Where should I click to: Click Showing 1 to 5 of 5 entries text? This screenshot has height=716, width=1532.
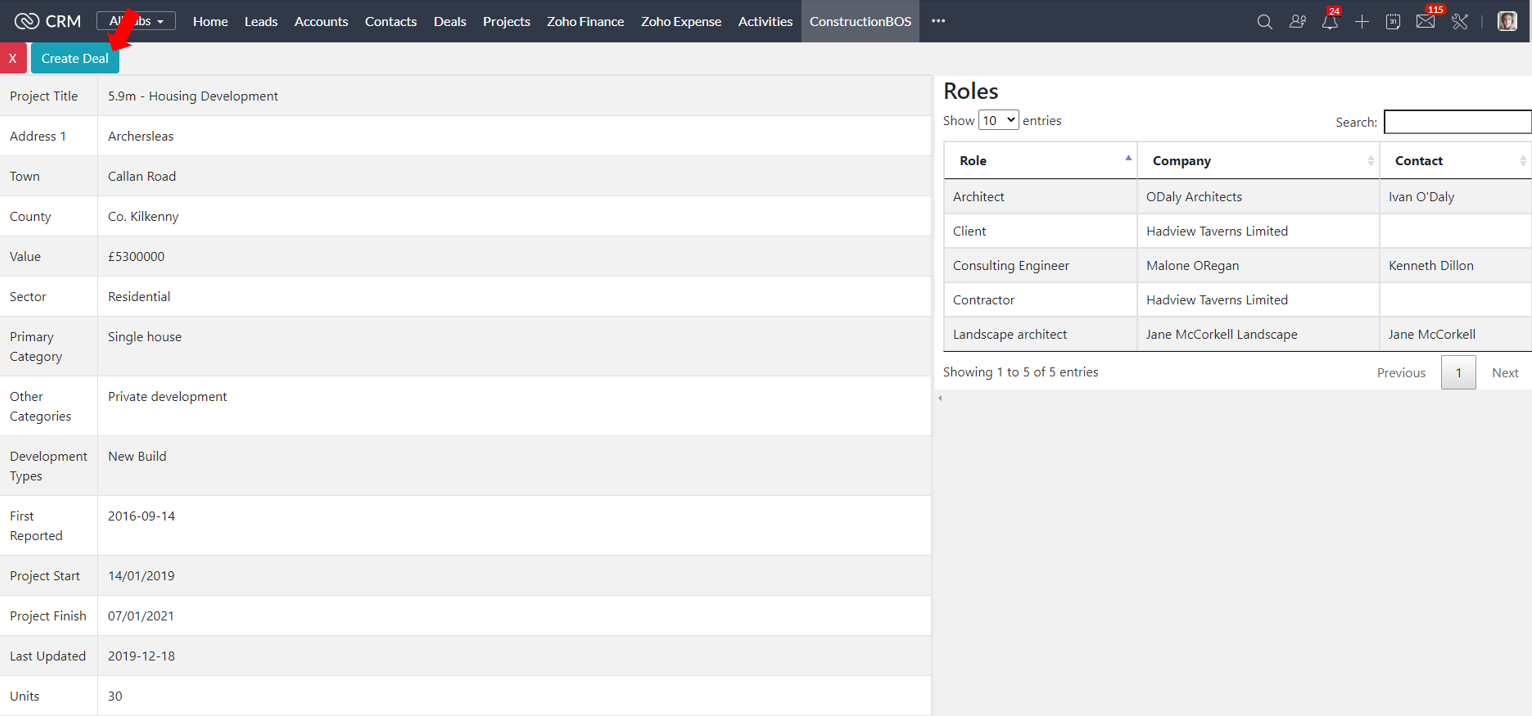click(x=1021, y=372)
